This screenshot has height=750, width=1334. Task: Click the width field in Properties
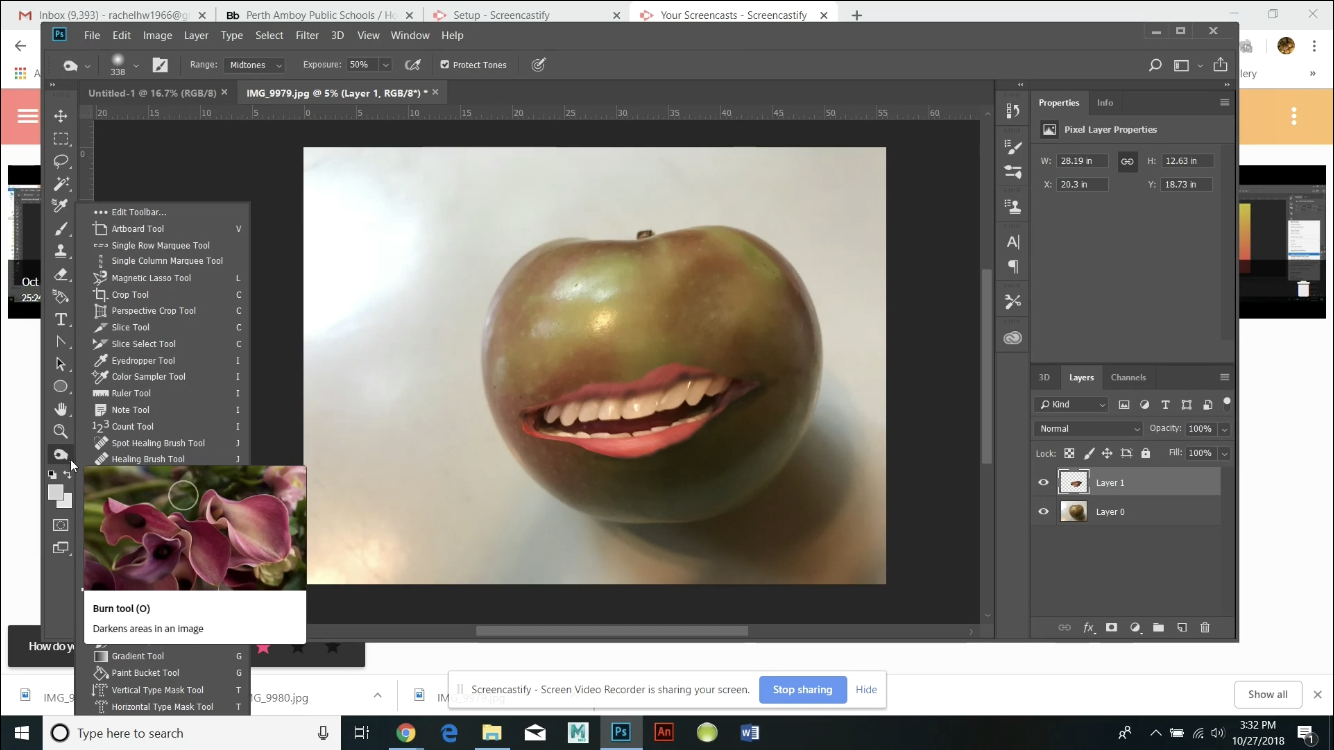(1083, 161)
